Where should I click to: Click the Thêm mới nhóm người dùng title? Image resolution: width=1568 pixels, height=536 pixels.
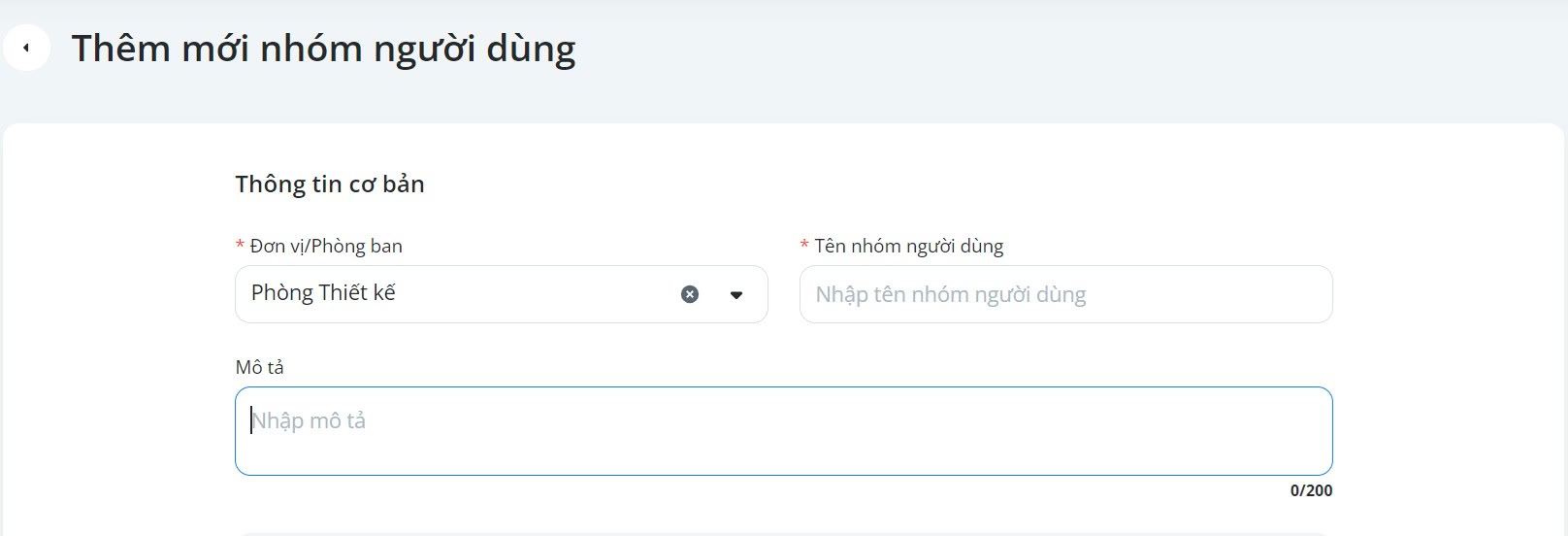tap(323, 48)
